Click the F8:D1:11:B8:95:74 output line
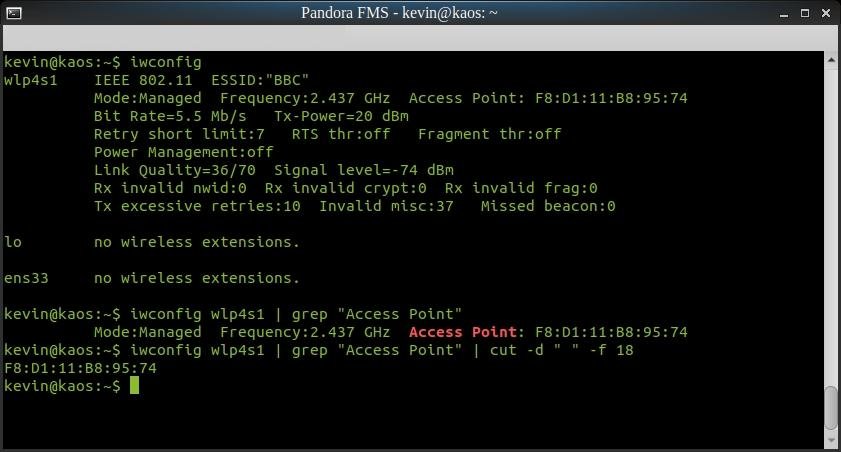 click(x=80, y=368)
